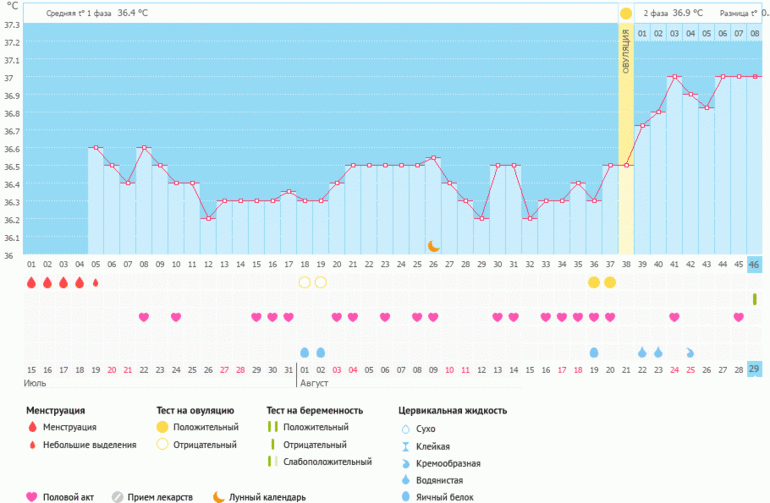
Task: Select light discharge drop on cycle day 05
Action: (96, 282)
